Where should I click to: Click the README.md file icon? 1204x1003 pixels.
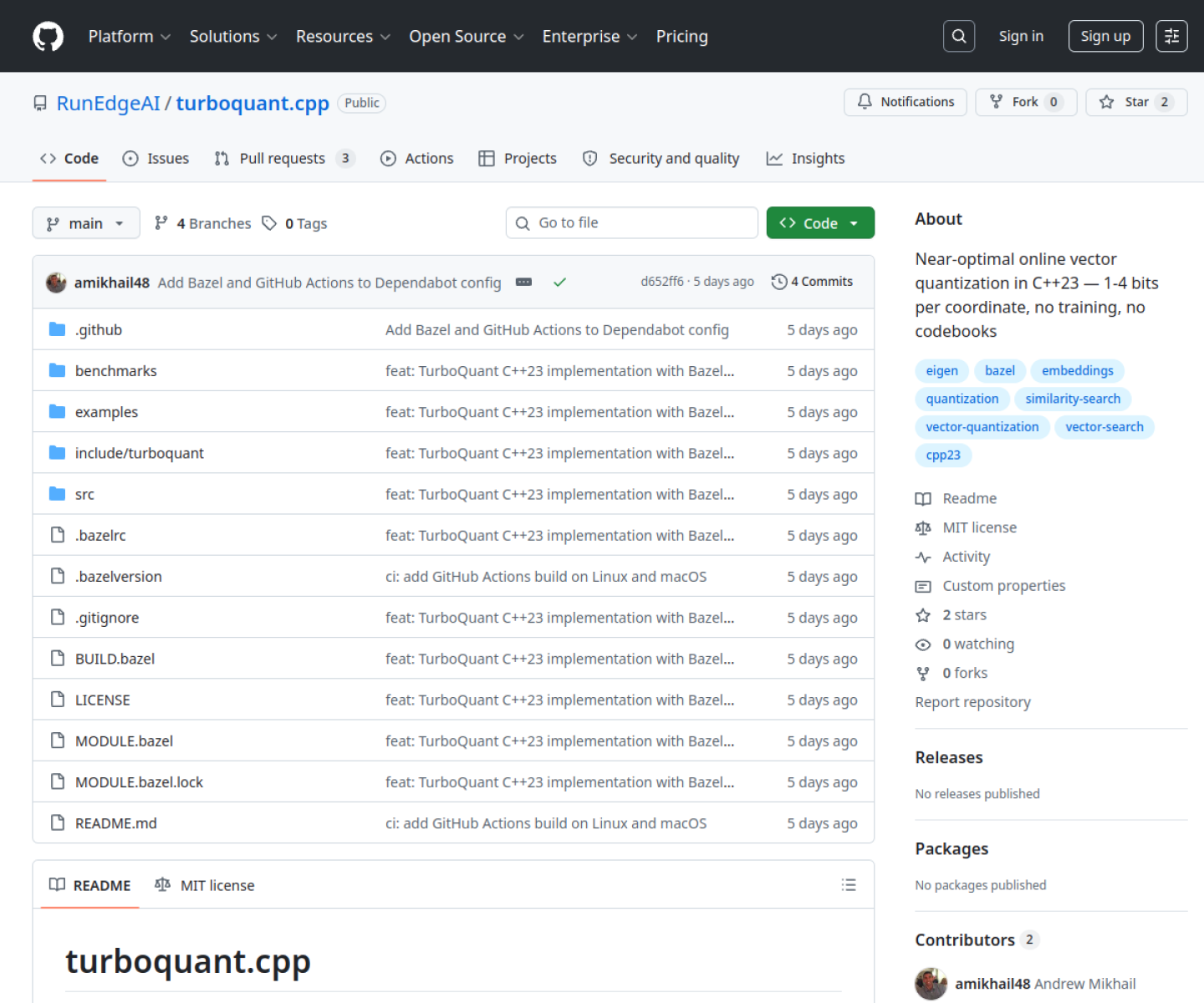click(57, 823)
